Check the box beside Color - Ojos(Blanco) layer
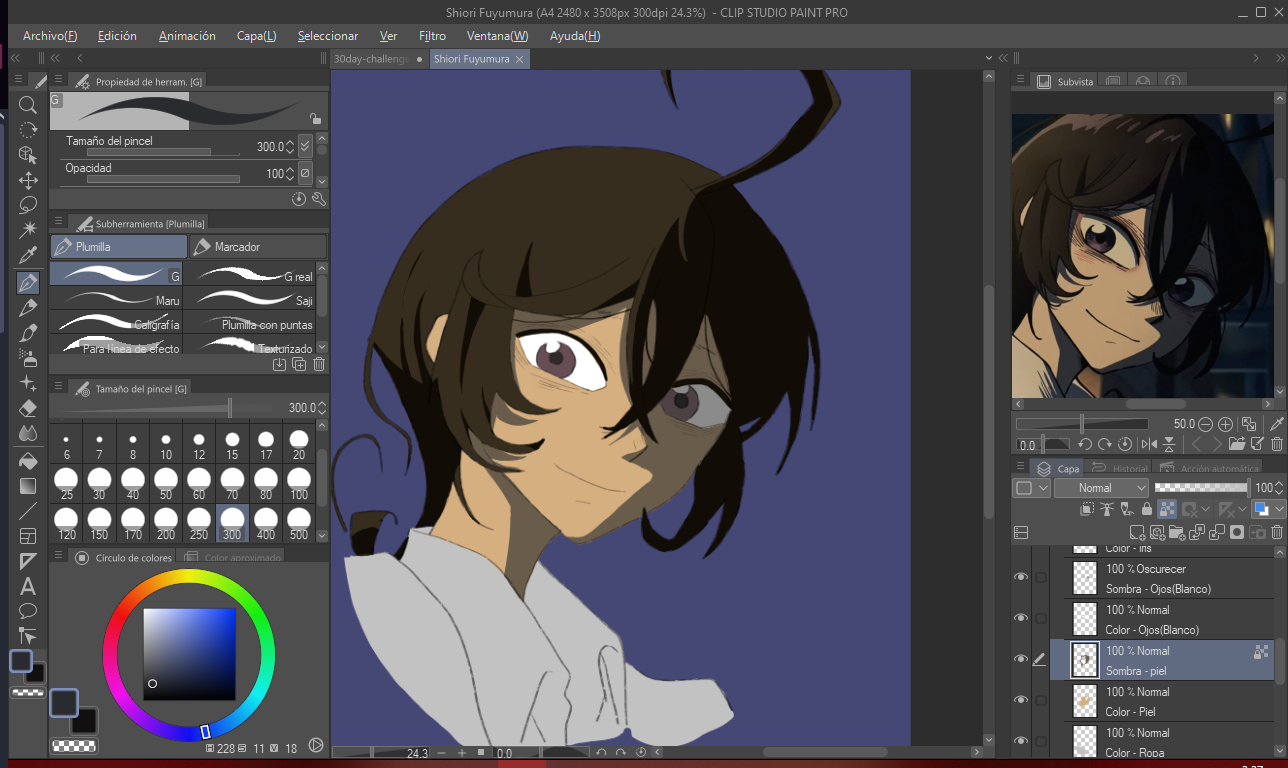 (x=1041, y=618)
